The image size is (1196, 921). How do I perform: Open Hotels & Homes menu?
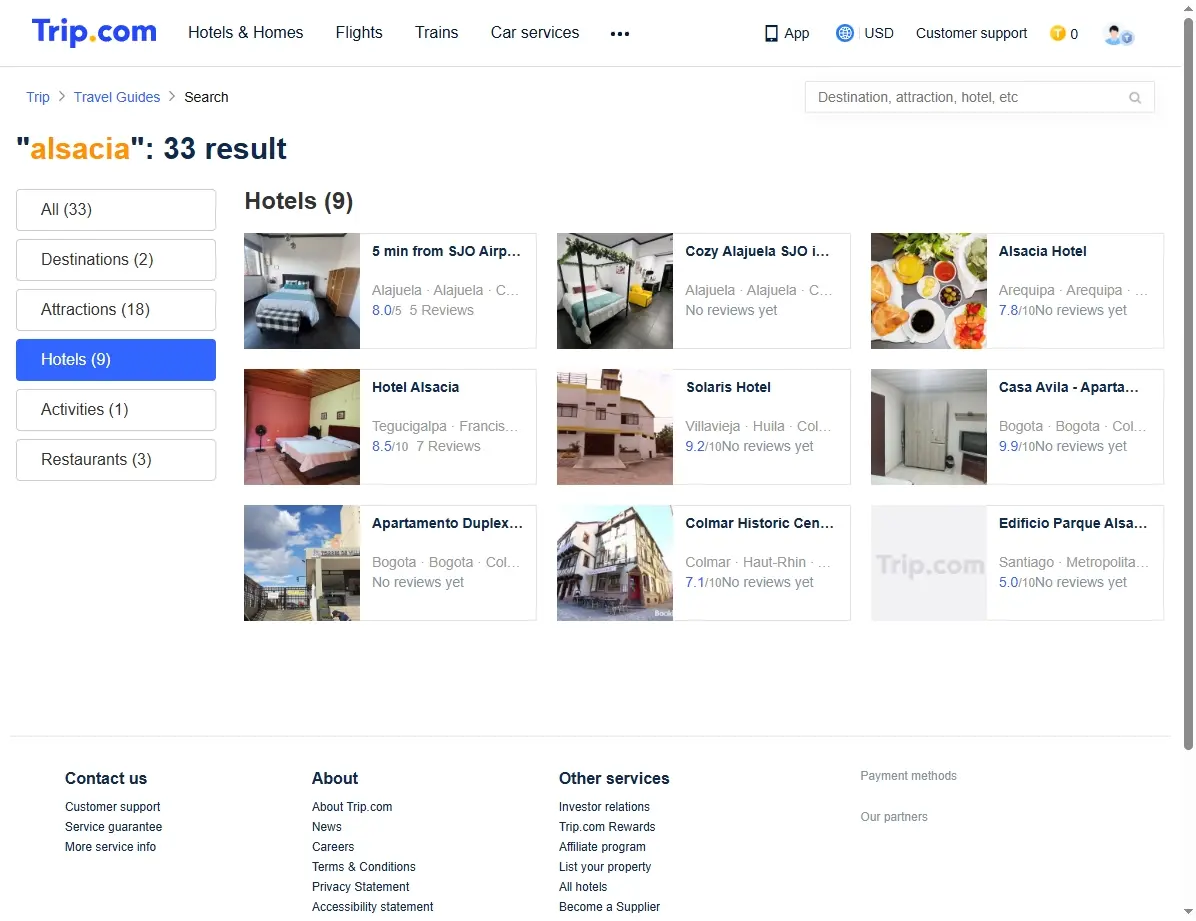246,33
